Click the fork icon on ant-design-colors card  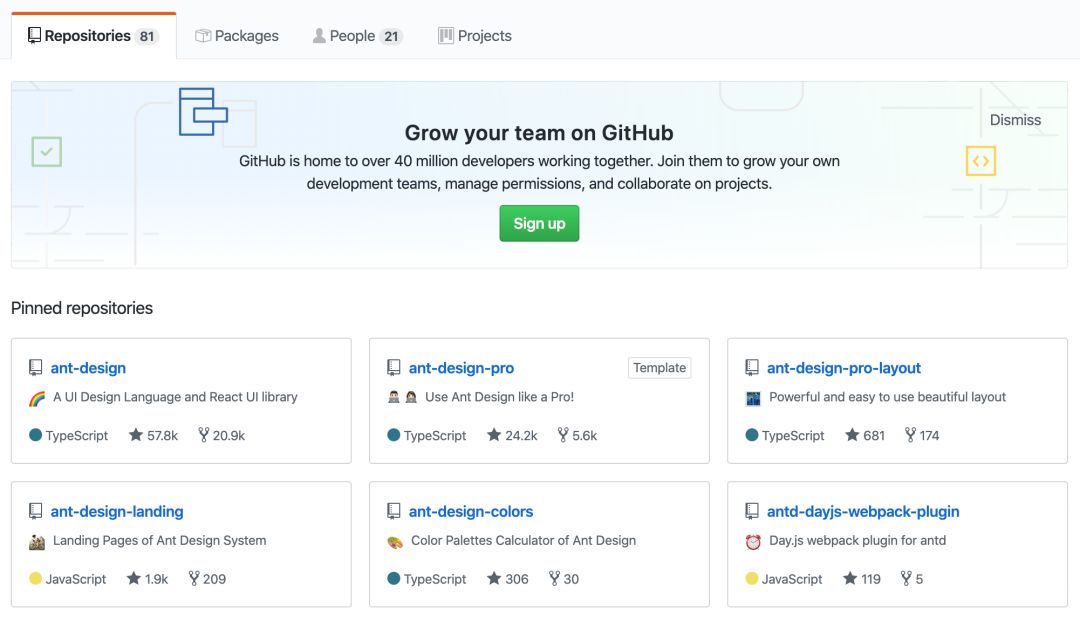tap(554, 578)
